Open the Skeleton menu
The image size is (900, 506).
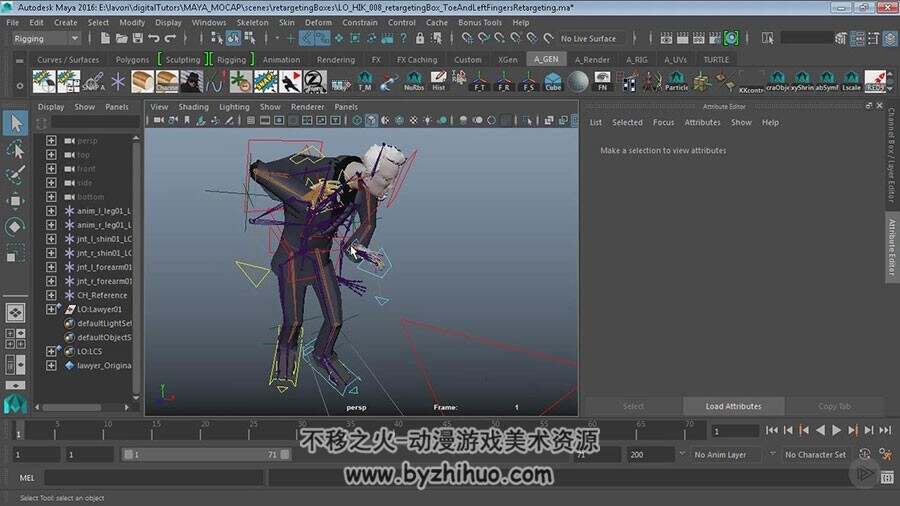(253, 22)
